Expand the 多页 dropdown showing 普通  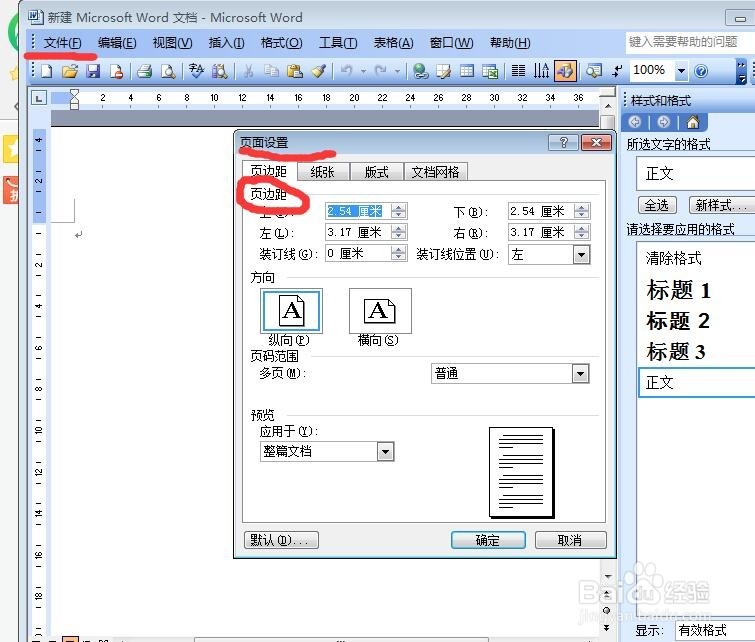click(x=580, y=374)
